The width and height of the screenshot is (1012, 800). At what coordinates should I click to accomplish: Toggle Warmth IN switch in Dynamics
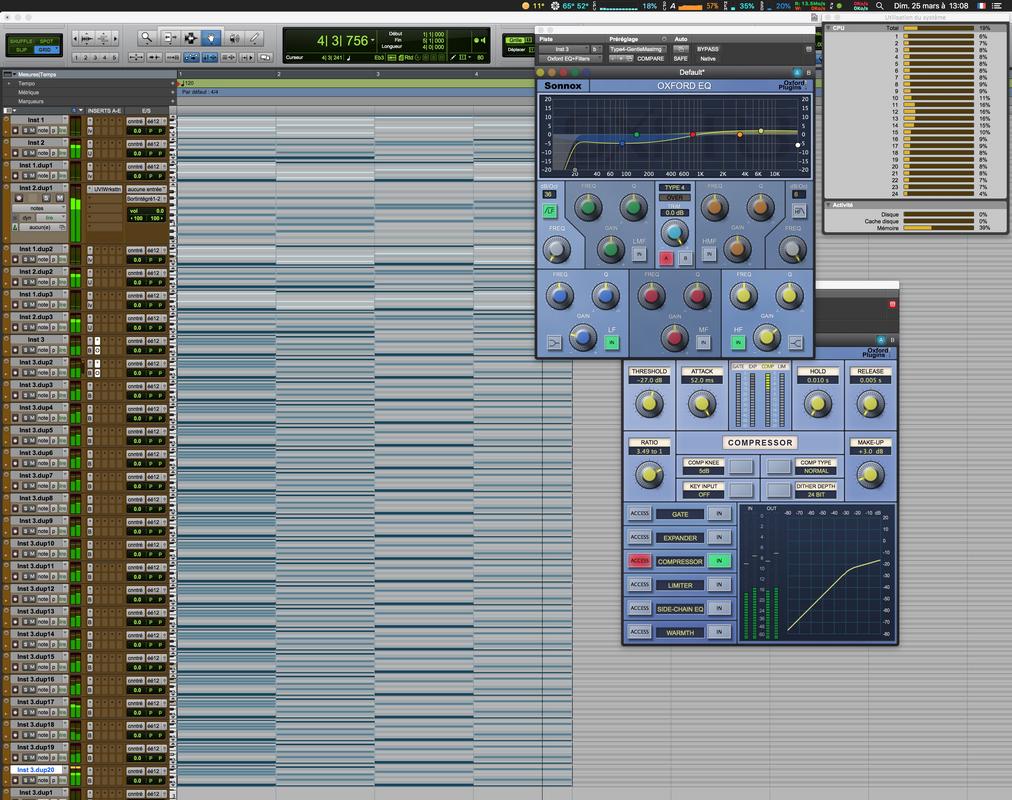pos(719,632)
